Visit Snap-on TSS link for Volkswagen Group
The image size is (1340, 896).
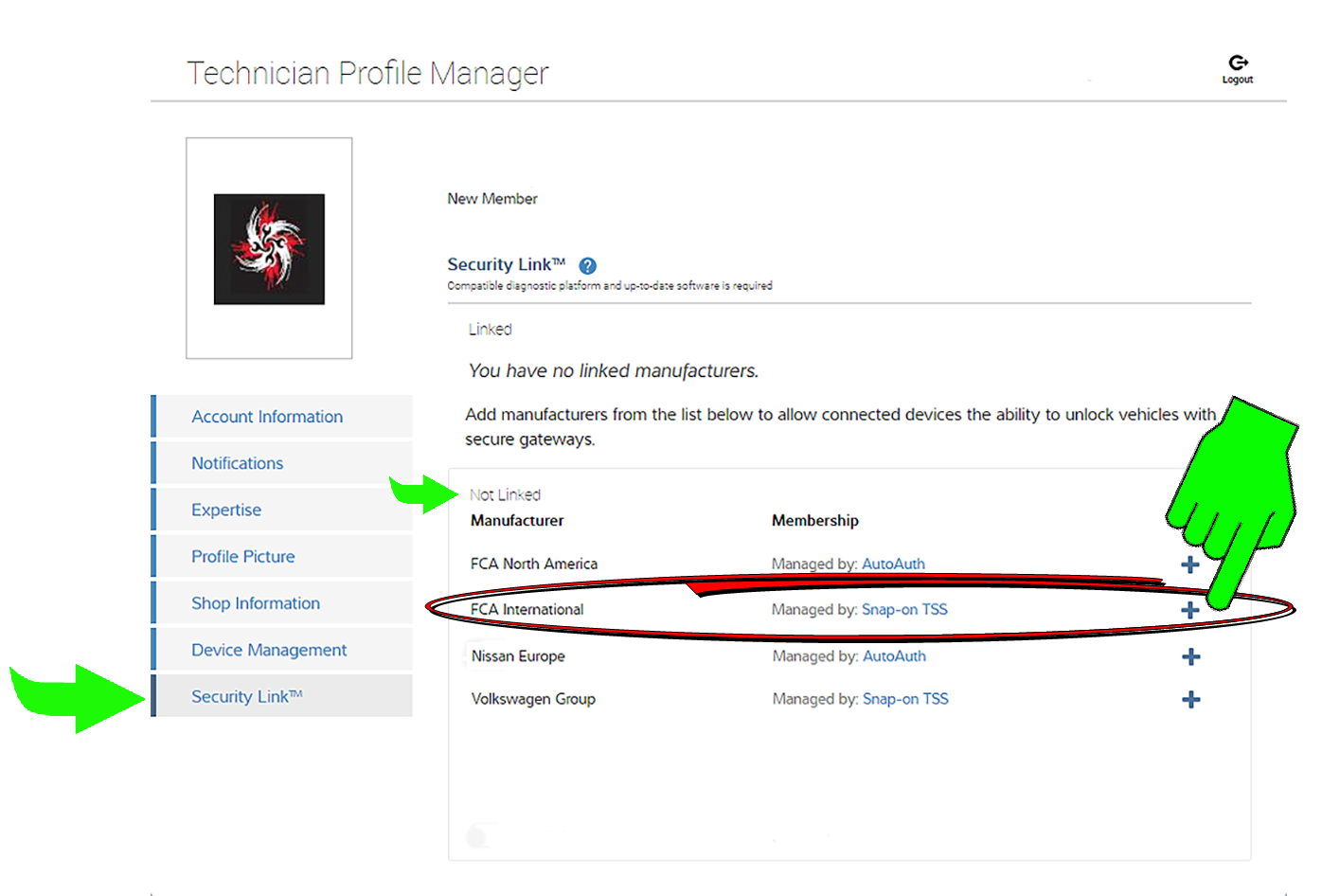(905, 699)
